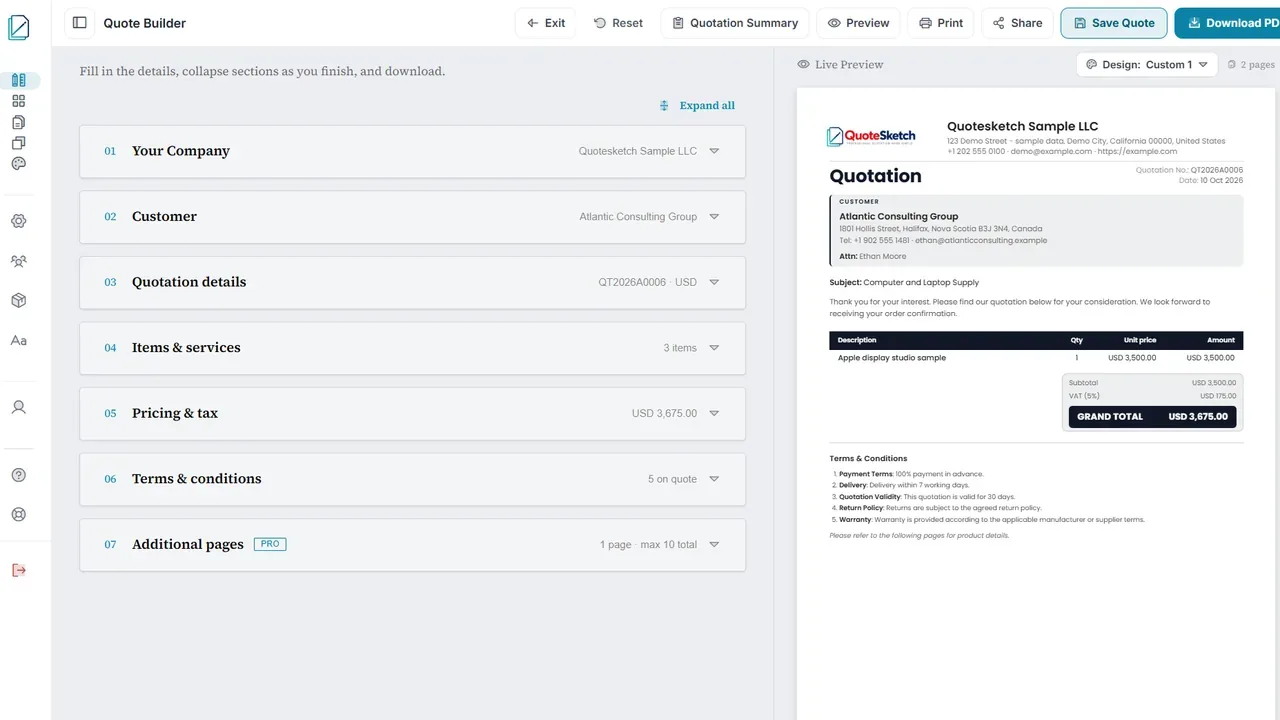Save the quote
The width and height of the screenshot is (1280, 720).
pyautogui.click(x=1113, y=23)
